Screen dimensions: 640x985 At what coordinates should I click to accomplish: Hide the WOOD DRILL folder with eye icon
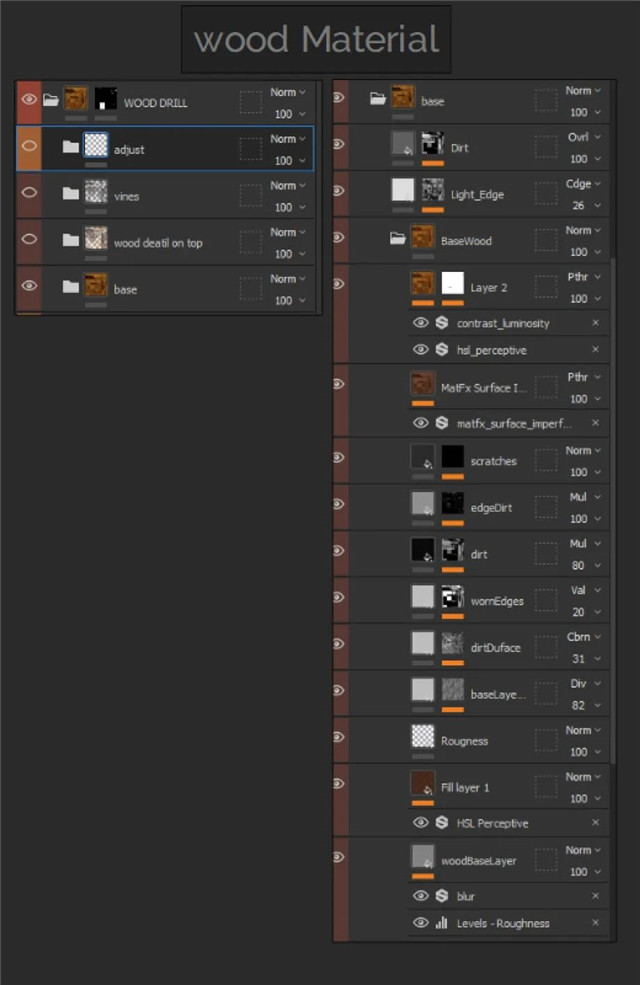[x=29, y=99]
